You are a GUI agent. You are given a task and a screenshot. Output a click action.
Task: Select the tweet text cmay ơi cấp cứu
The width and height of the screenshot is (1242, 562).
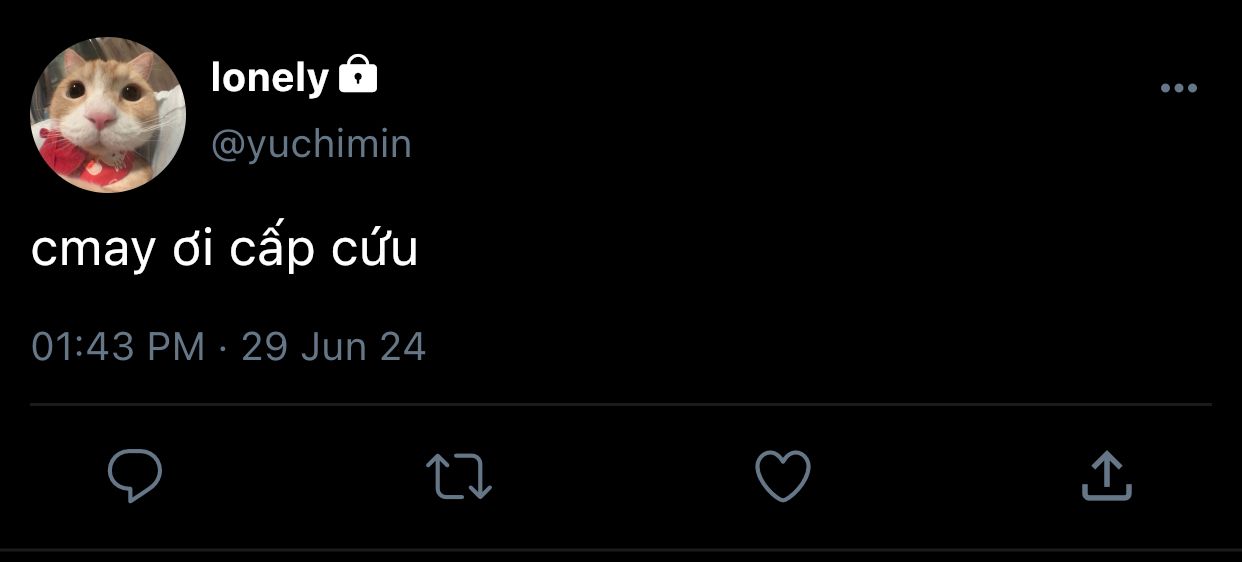[224, 250]
